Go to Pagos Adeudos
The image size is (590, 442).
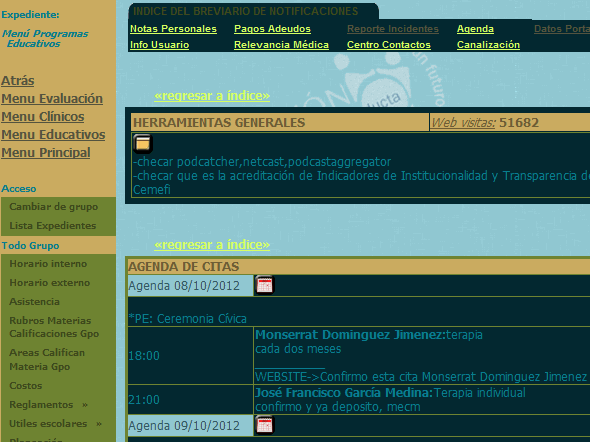272,29
